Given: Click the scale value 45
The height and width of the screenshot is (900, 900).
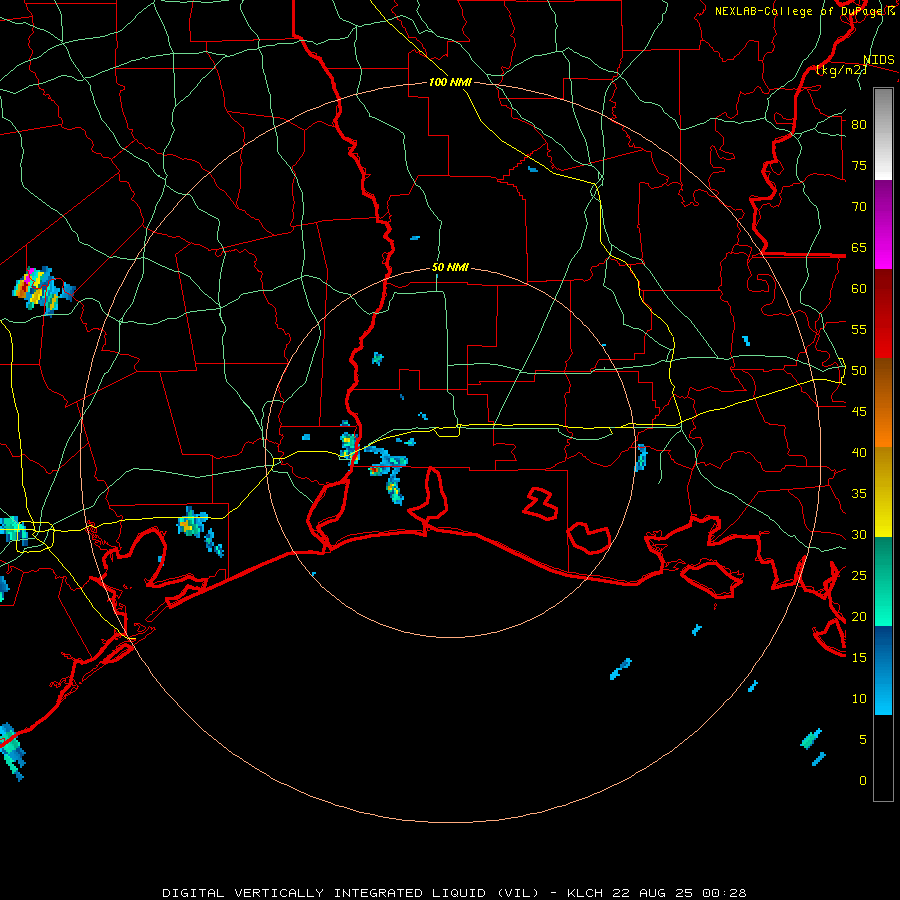Looking at the screenshot, I should click(x=859, y=412).
